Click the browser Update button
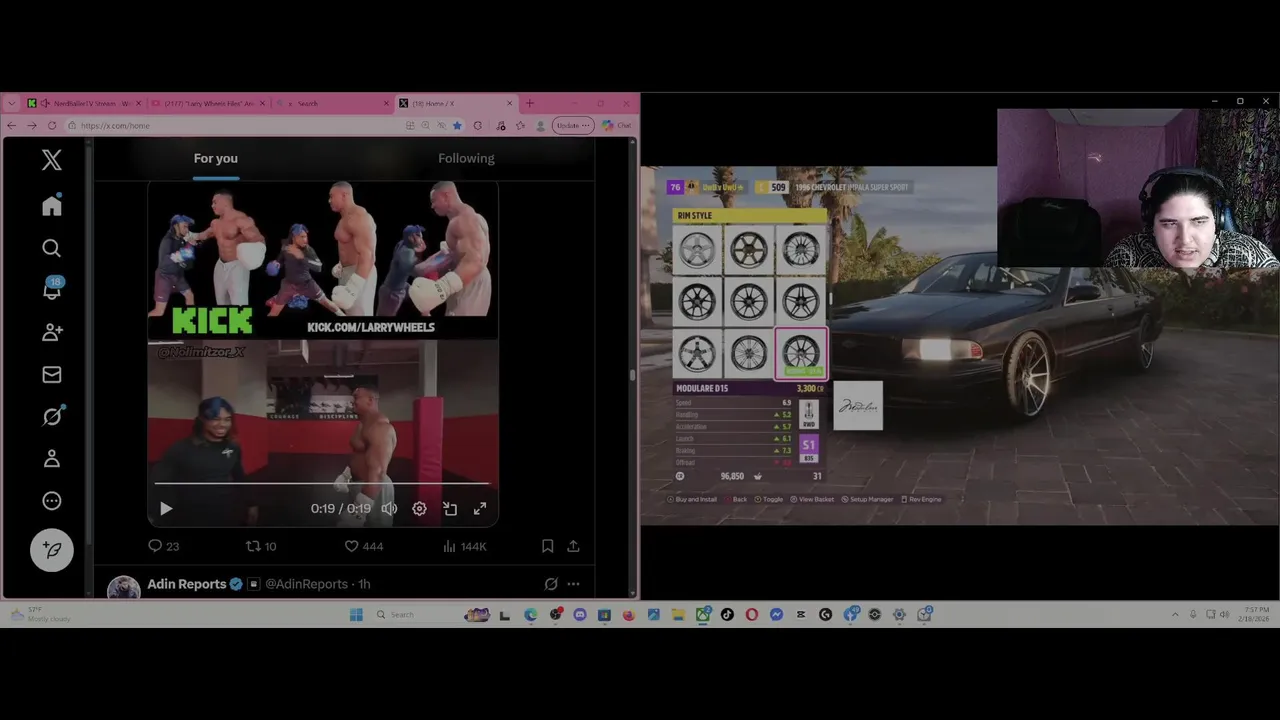The image size is (1280, 720). [574, 125]
